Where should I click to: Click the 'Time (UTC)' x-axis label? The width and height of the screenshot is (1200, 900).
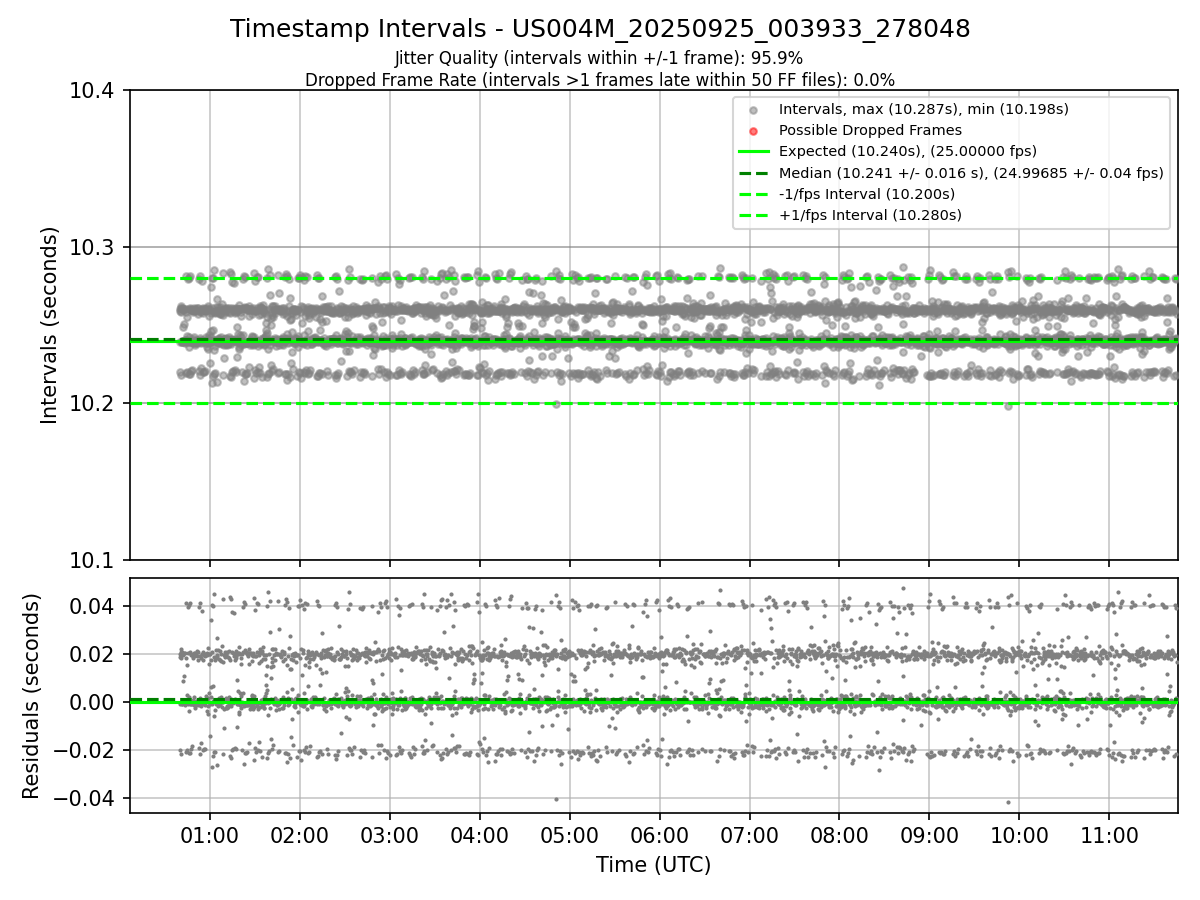click(654, 865)
